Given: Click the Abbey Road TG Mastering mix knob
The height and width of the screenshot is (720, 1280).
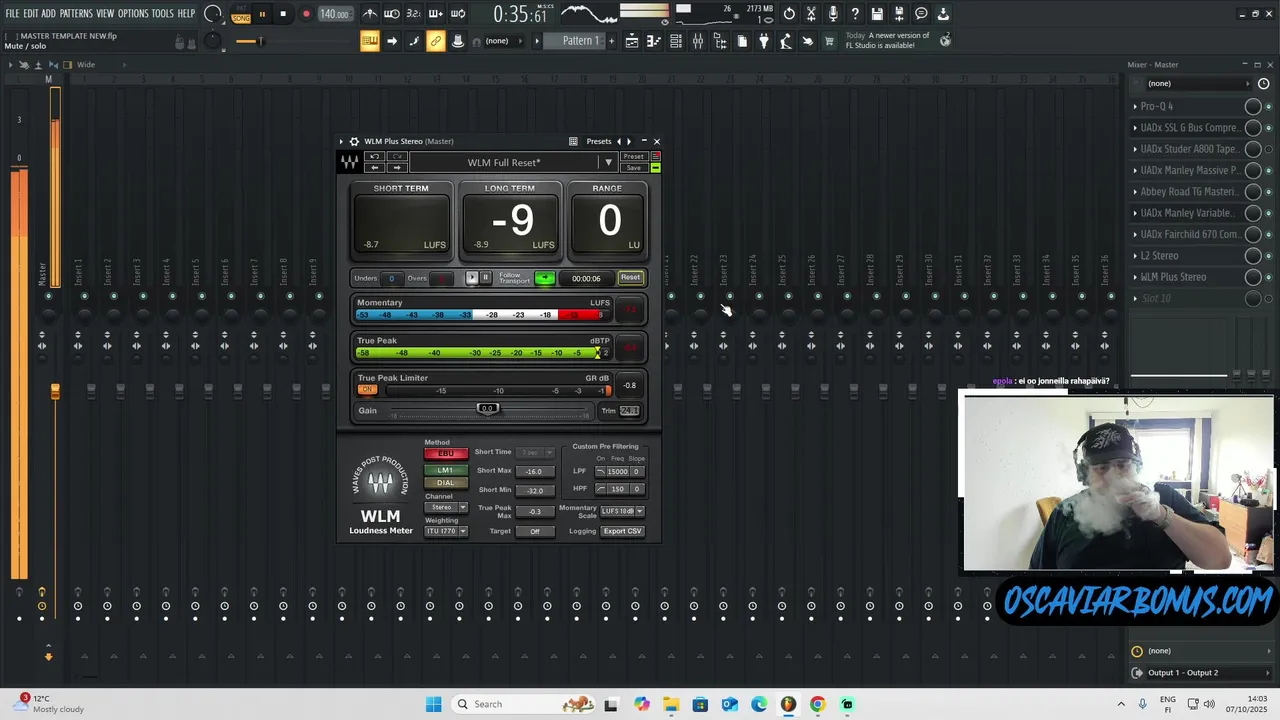Looking at the screenshot, I should (1253, 191).
